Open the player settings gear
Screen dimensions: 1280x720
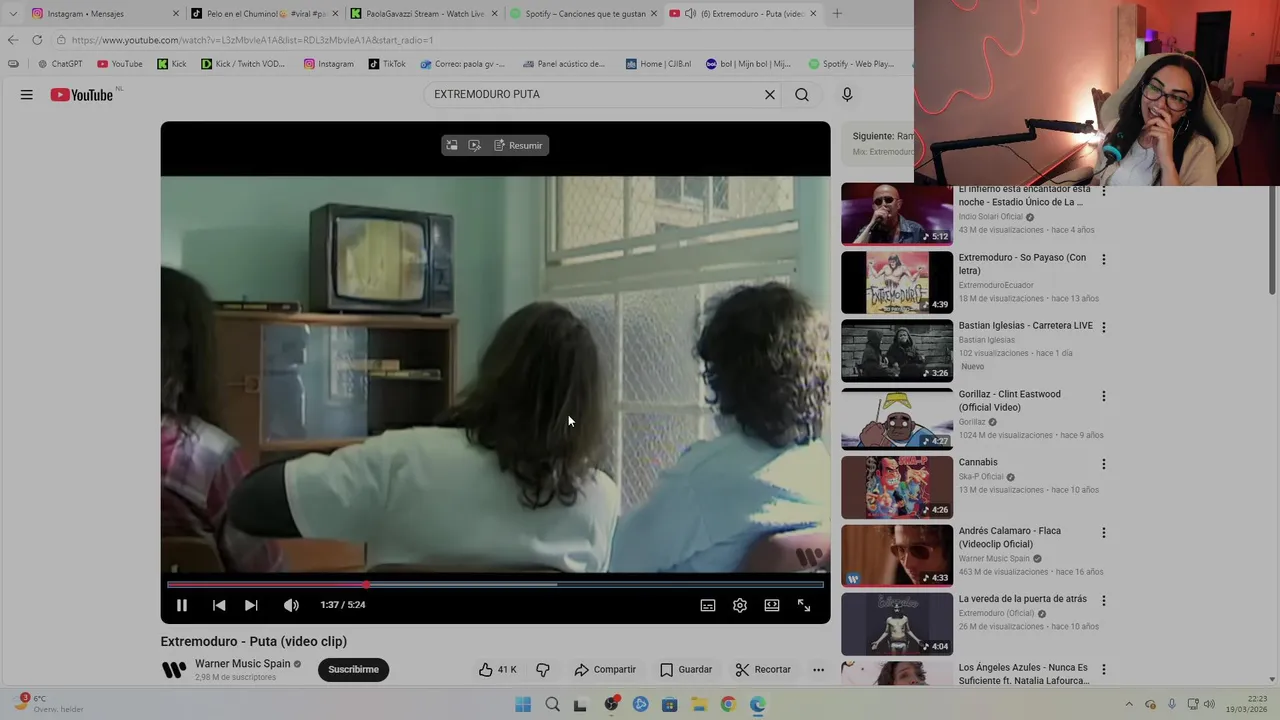pos(740,605)
